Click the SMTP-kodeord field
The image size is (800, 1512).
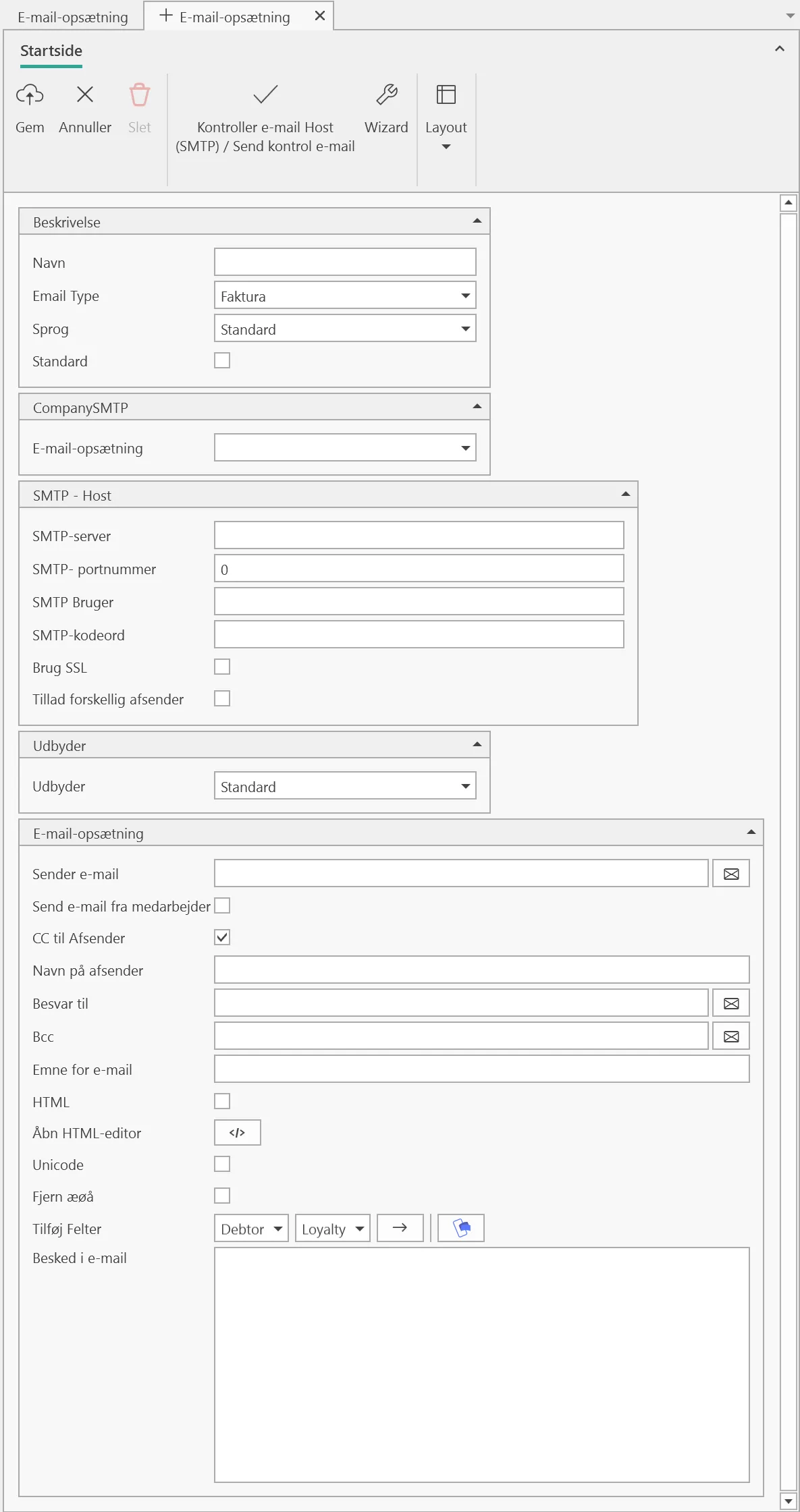419,634
